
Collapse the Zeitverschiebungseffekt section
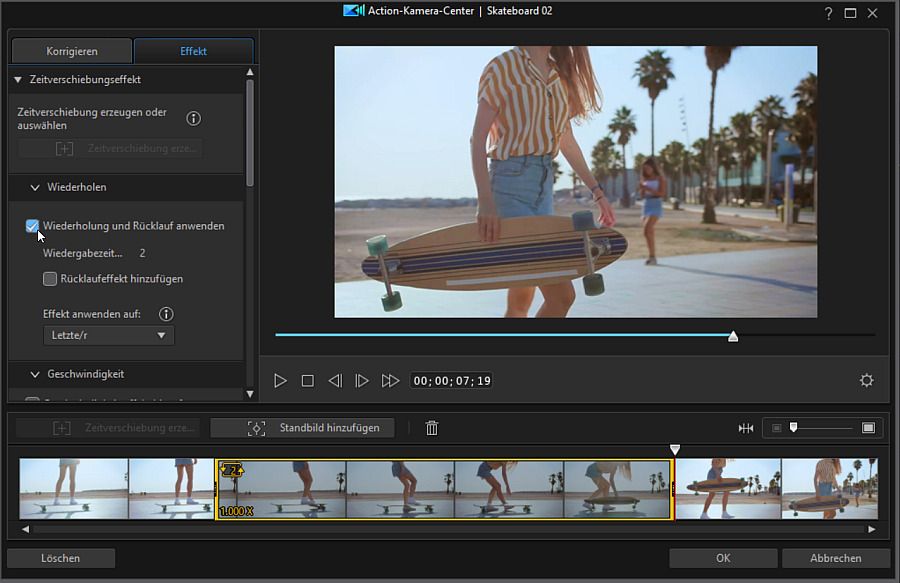[18, 79]
